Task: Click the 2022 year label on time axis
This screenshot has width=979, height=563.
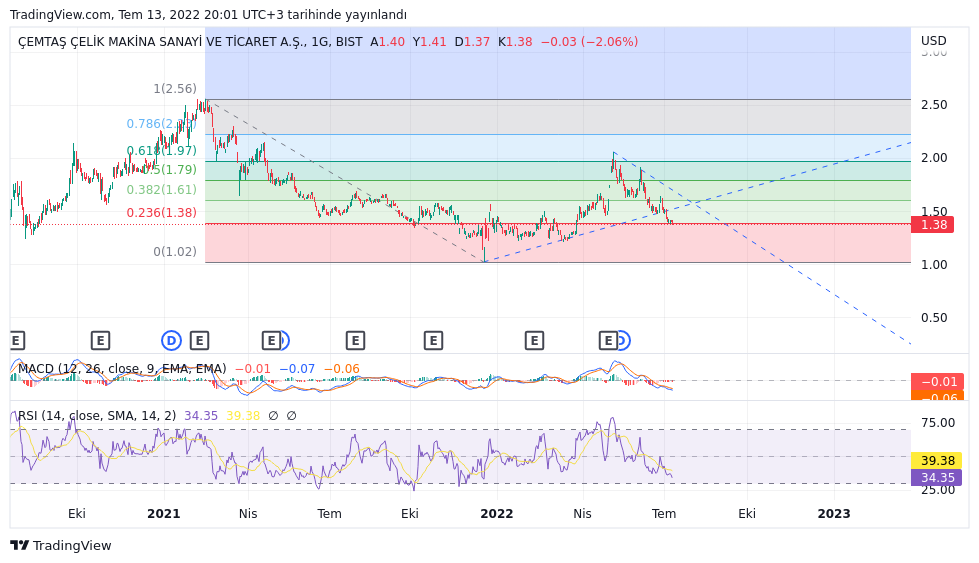Action: click(496, 514)
